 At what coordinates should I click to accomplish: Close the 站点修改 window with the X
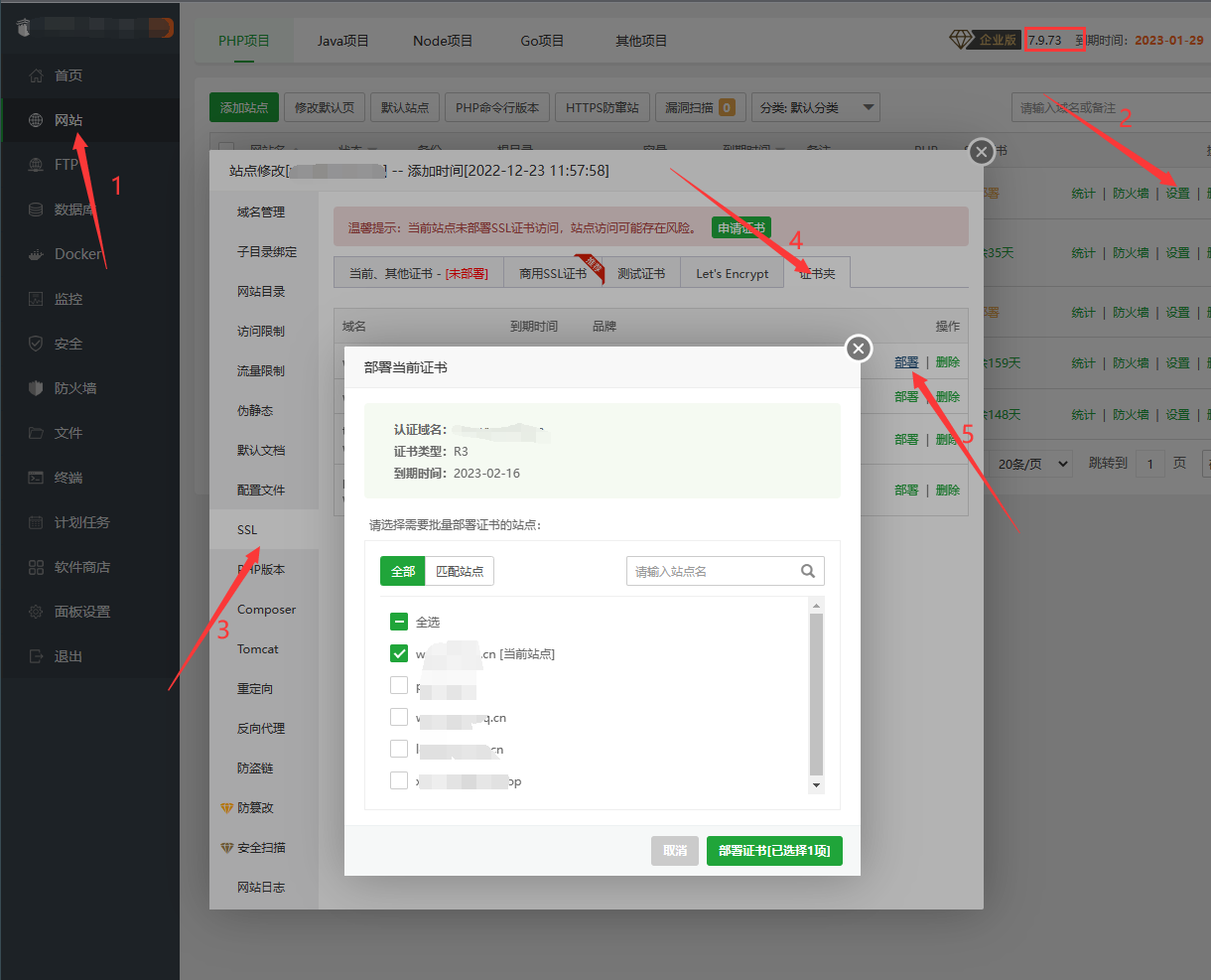(981, 151)
